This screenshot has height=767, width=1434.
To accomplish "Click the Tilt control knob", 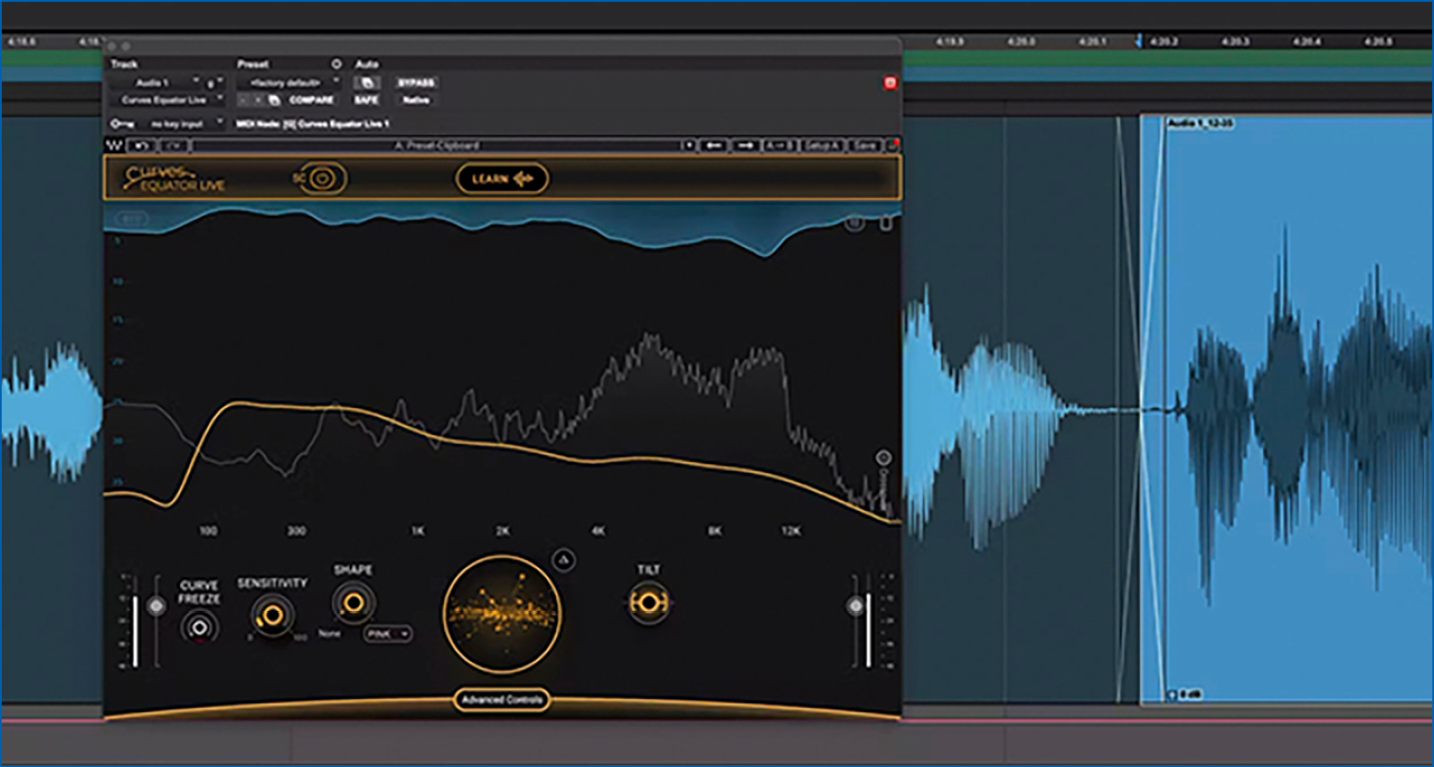I will click(648, 603).
